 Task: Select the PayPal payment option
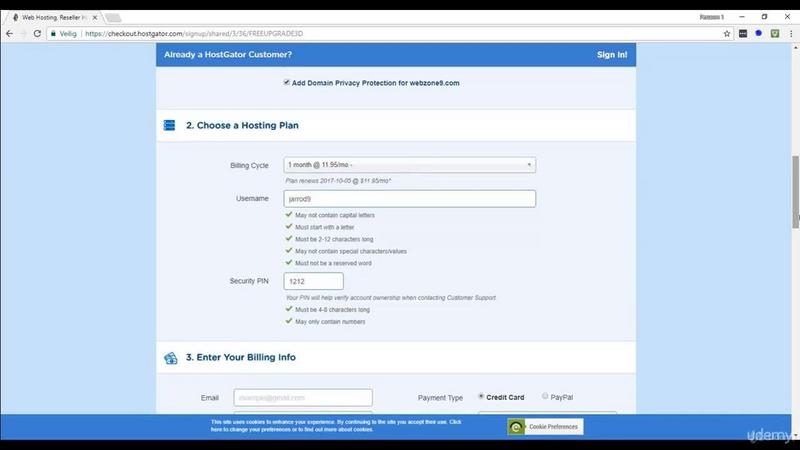(545, 396)
